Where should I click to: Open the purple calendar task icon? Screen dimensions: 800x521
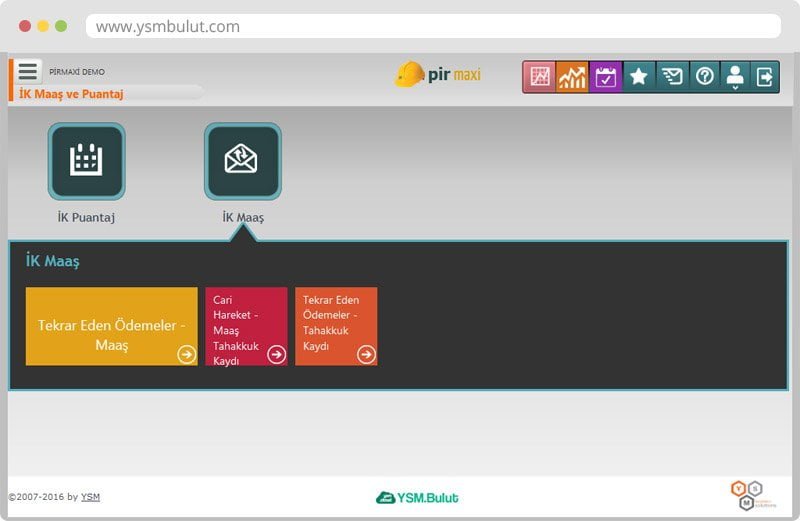click(605, 77)
